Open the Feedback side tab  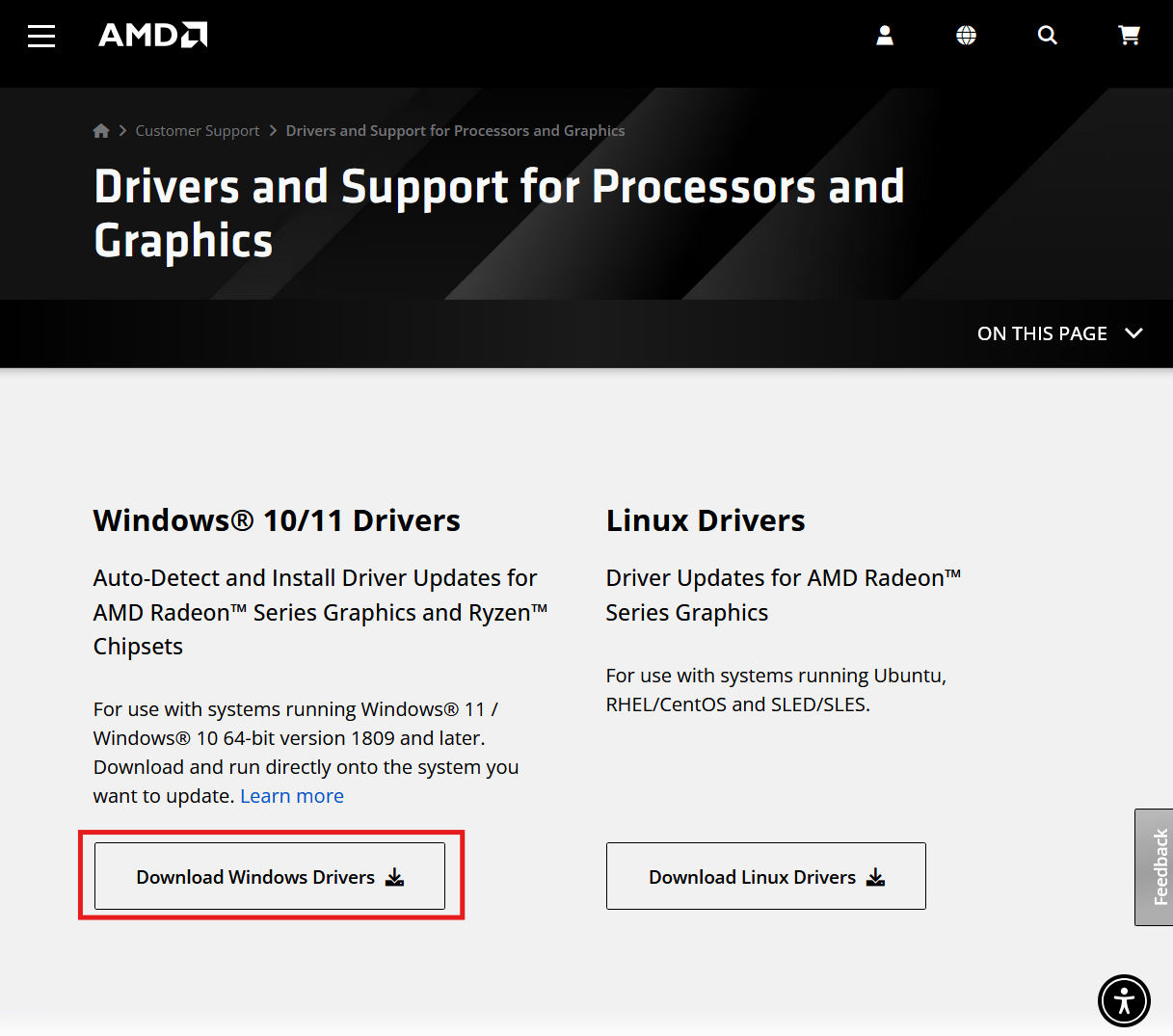pos(1156,866)
